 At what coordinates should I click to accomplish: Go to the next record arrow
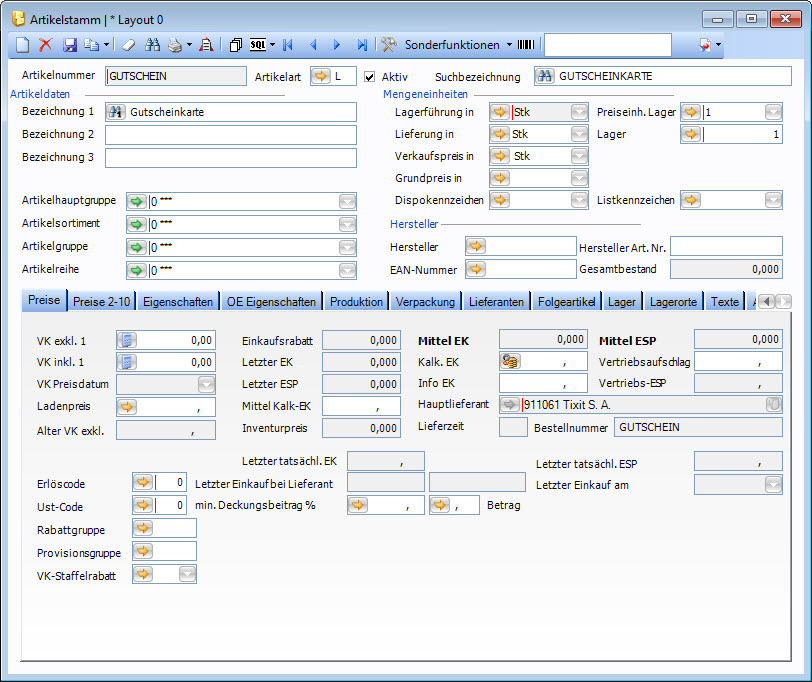(337, 45)
